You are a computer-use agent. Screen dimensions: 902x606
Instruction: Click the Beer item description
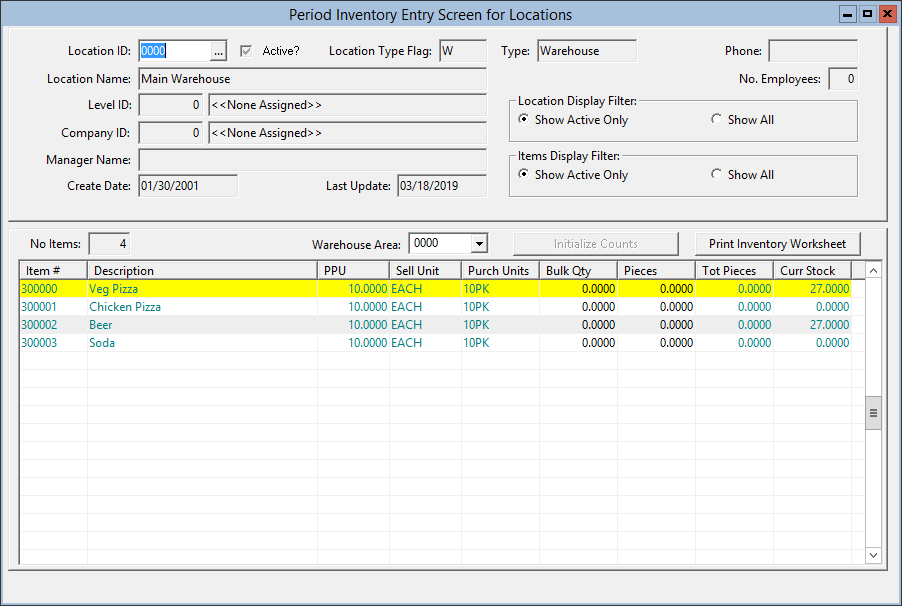101,325
